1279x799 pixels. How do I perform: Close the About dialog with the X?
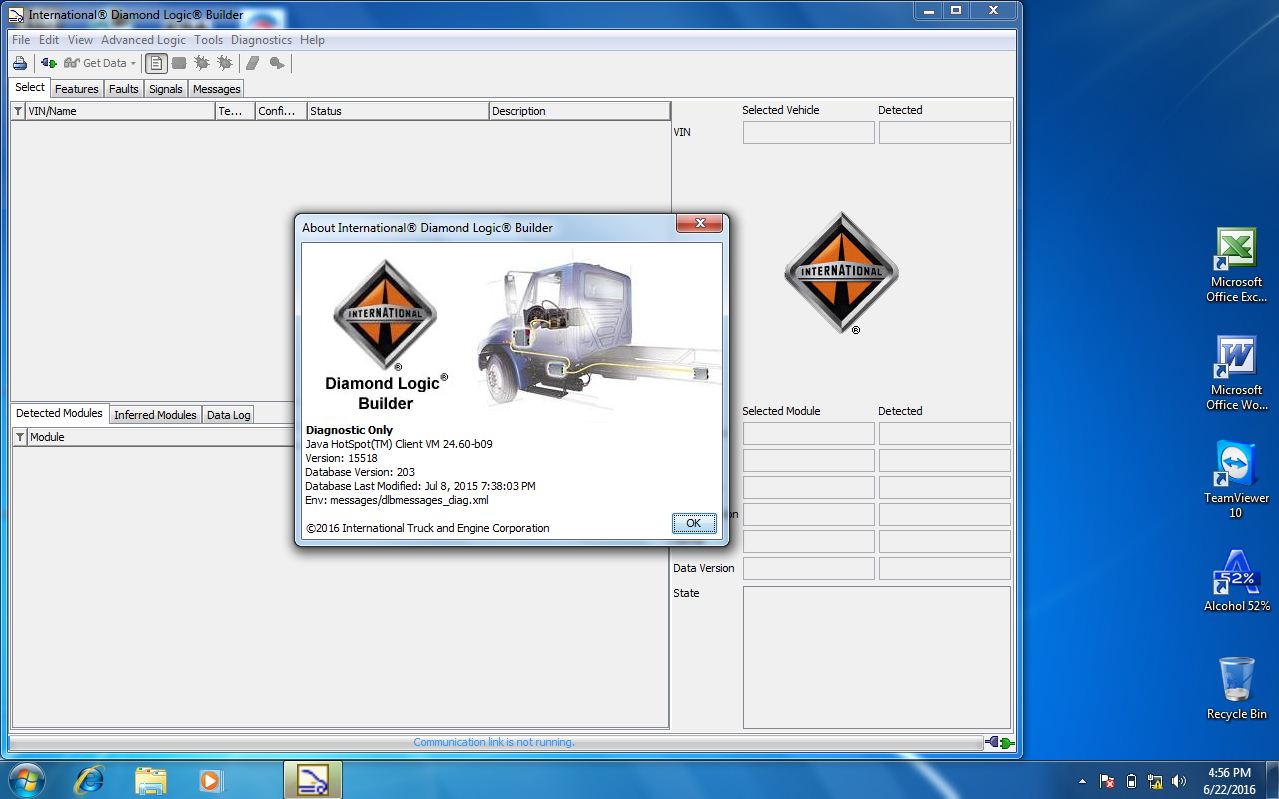click(700, 224)
